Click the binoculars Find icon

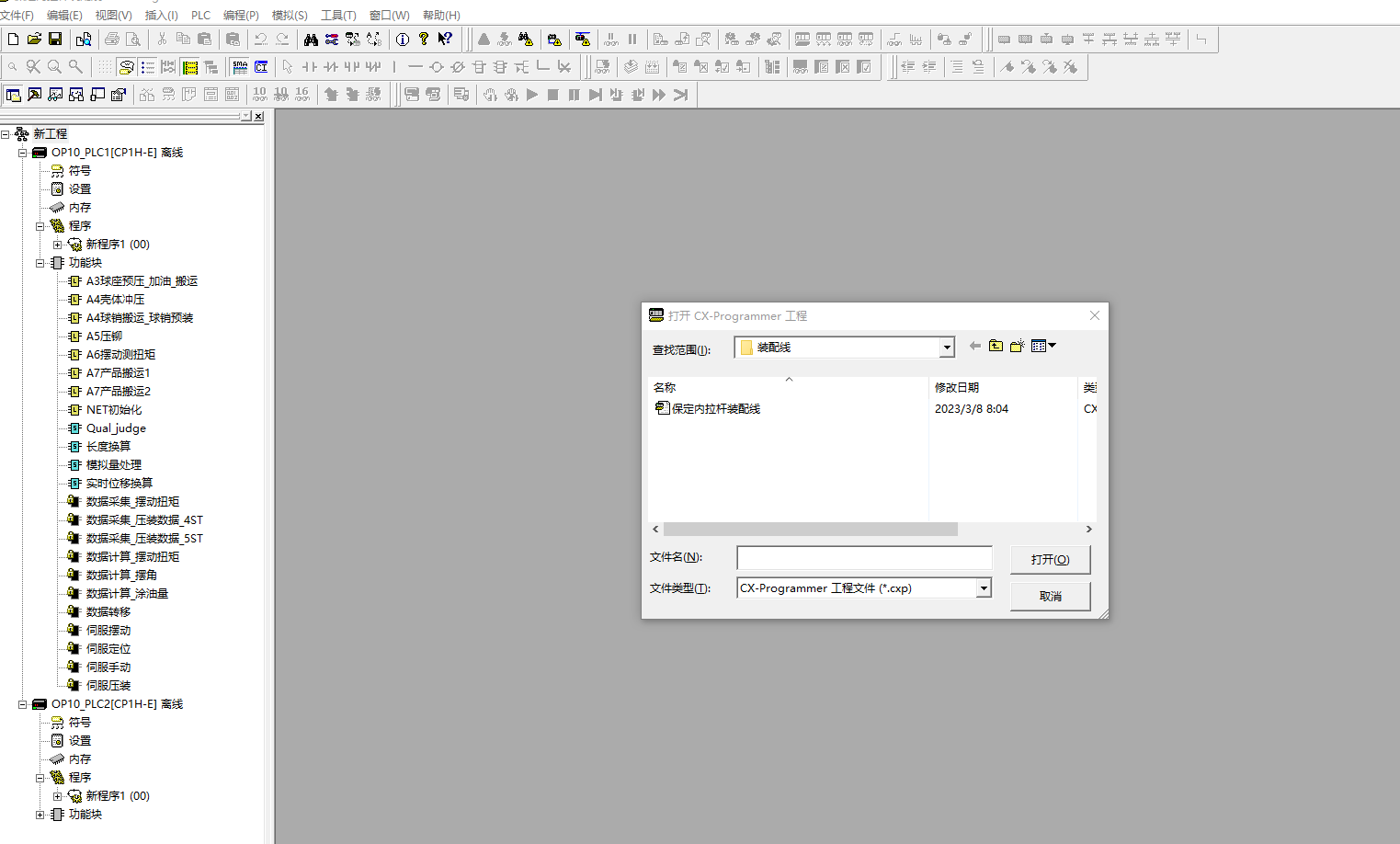point(311,39)
